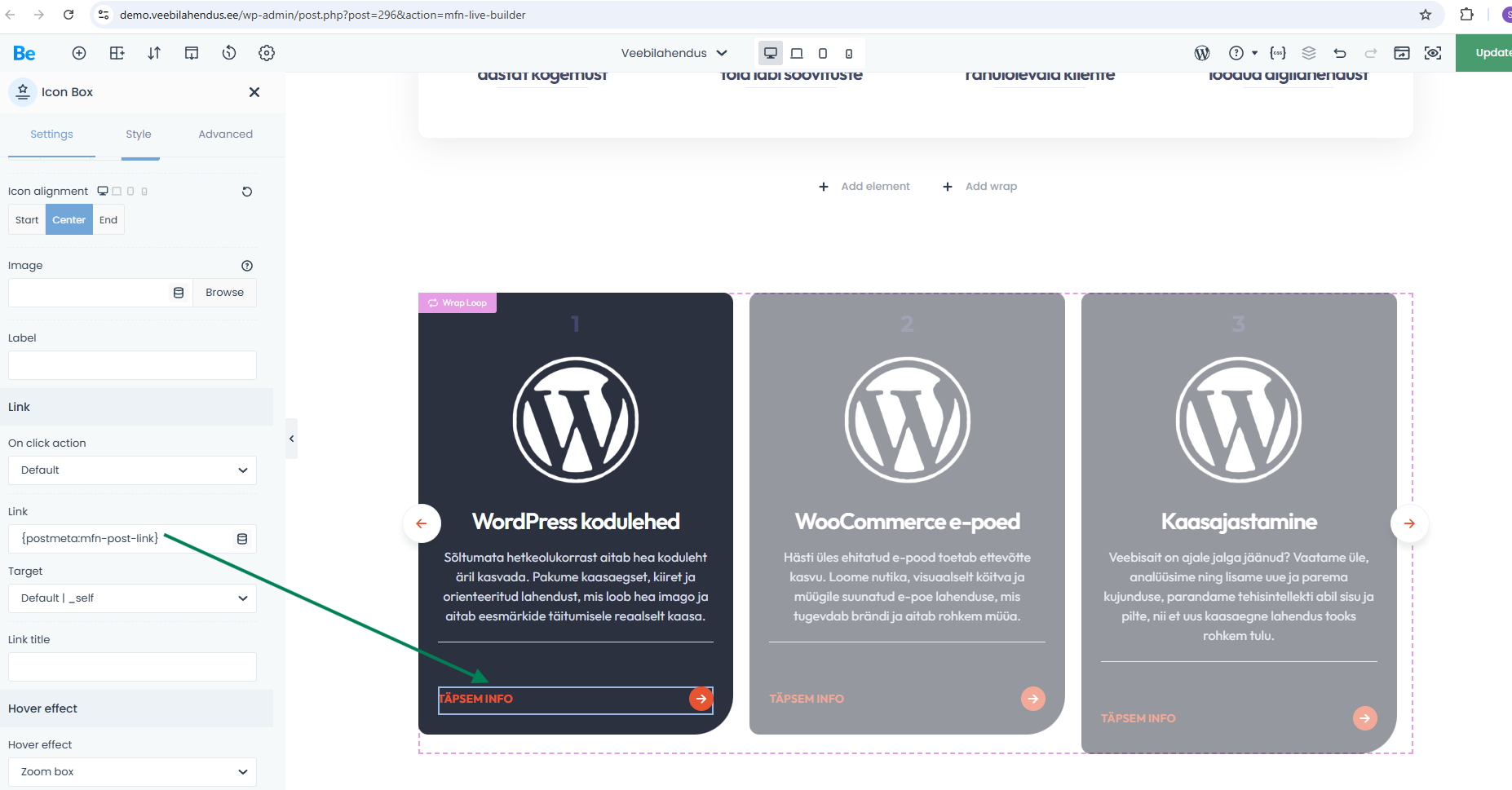The width and height of the screenshot is (1512, 790).
Task: Open the builder settings gear icon
Action: pyautogui.click(x=267, y=53)
